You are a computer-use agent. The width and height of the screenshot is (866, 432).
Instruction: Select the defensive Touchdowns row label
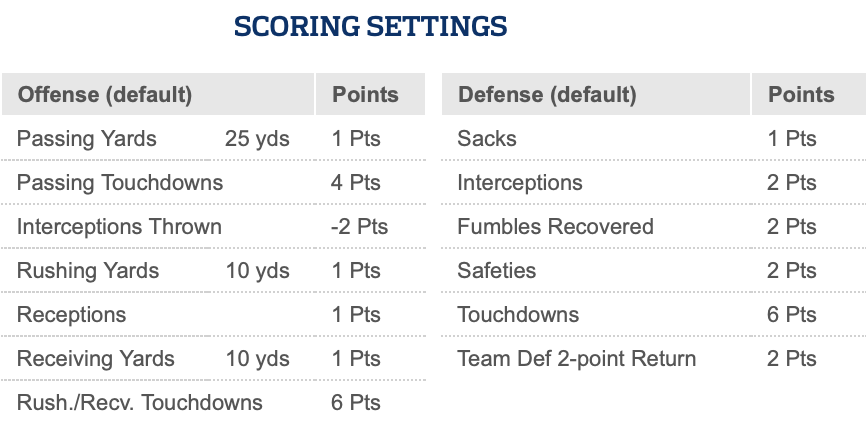coord(518,315)
